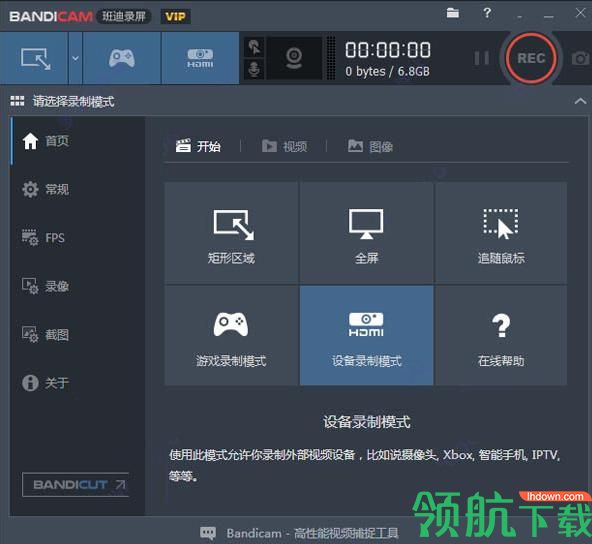Select the 开始 tab

pos(198,146)
